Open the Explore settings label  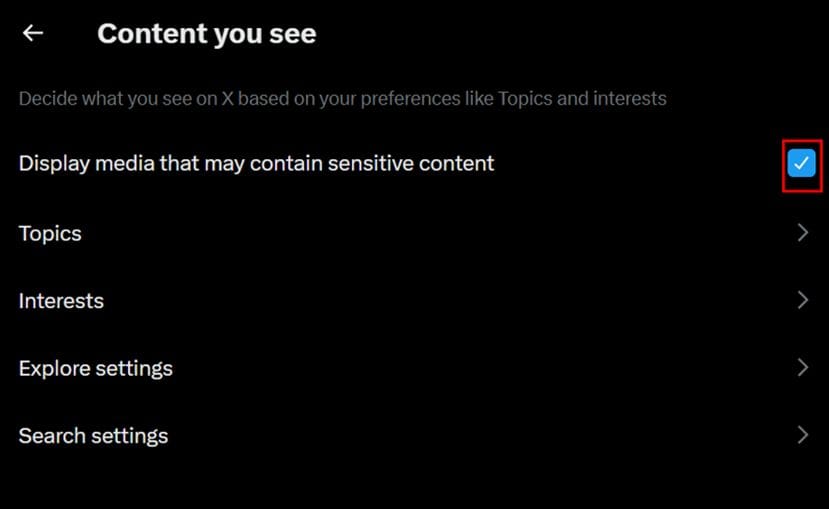[96, 368]
